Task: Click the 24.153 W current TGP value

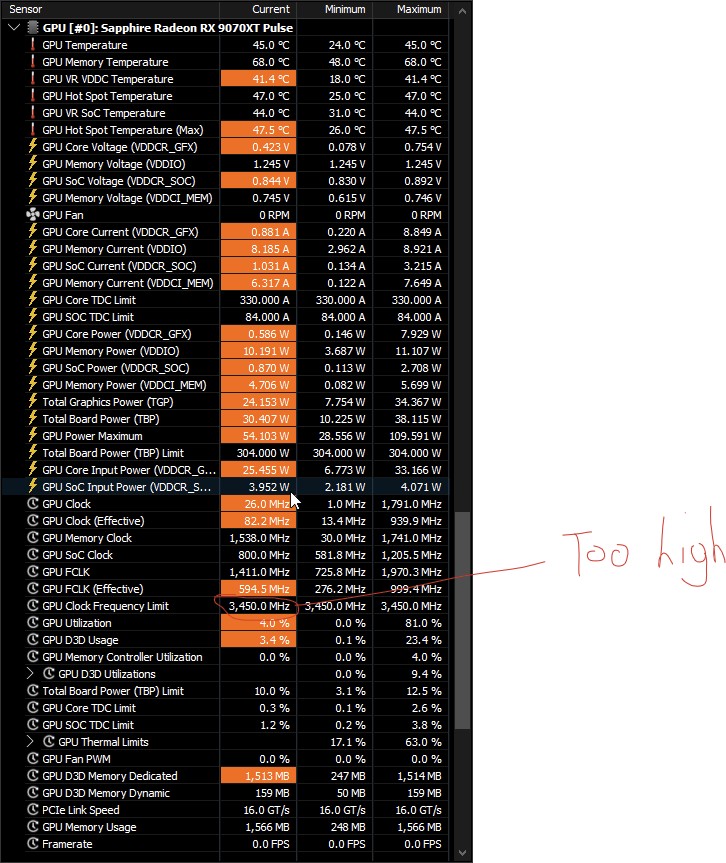Action: 266,402
